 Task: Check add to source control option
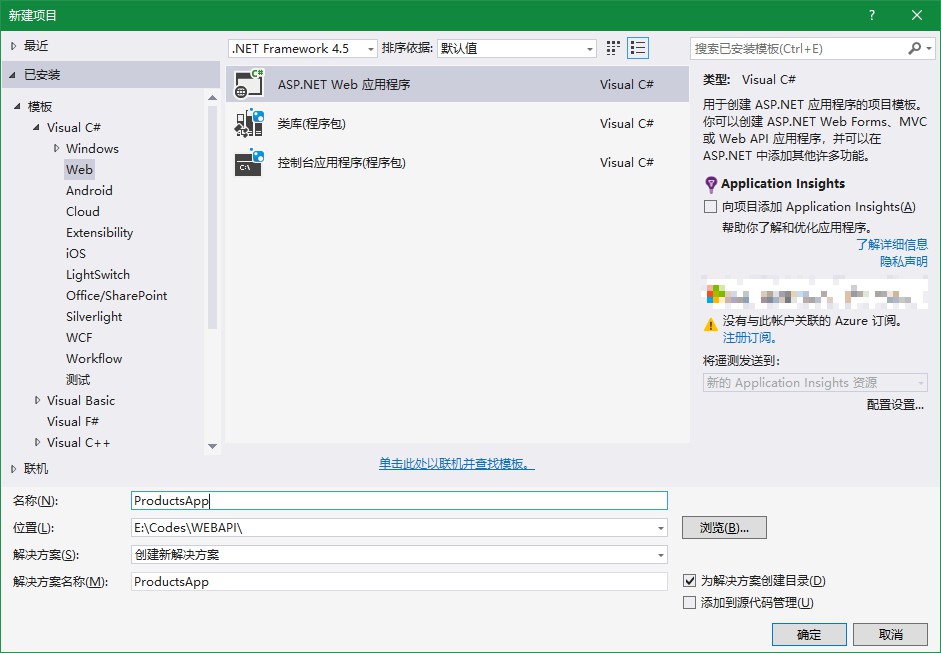click(x=689, y=603)
